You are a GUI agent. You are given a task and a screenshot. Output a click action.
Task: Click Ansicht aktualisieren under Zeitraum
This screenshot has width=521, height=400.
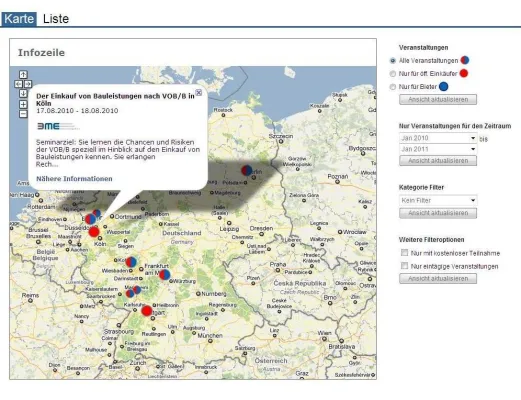click(x=438, y=160)
